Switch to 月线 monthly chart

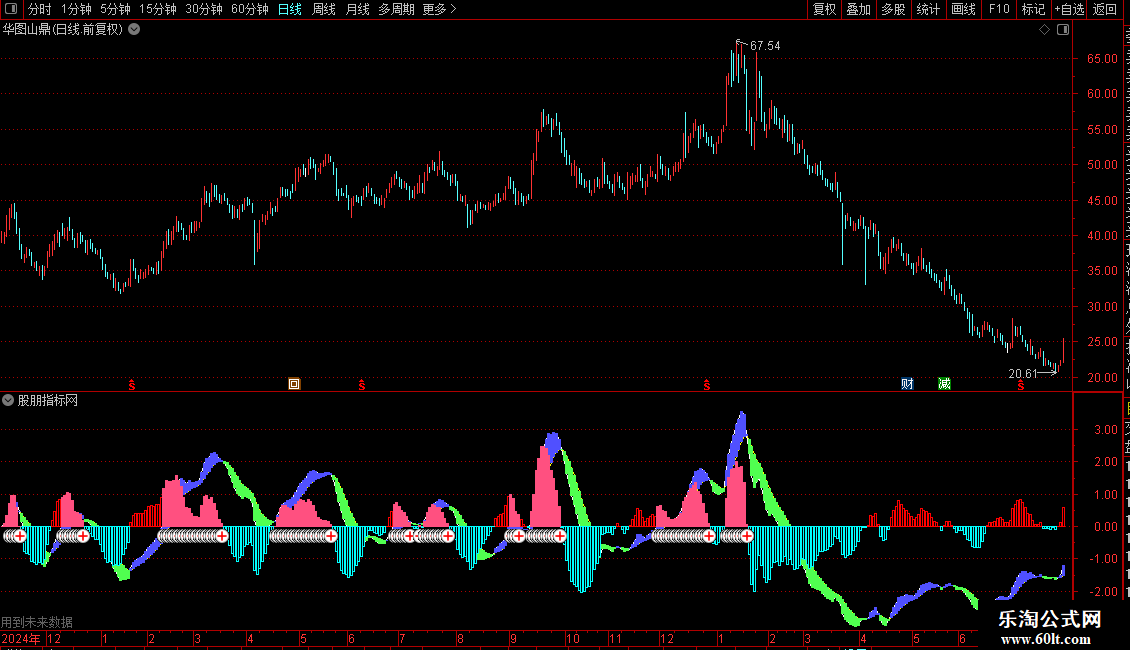tap(357, 9)
